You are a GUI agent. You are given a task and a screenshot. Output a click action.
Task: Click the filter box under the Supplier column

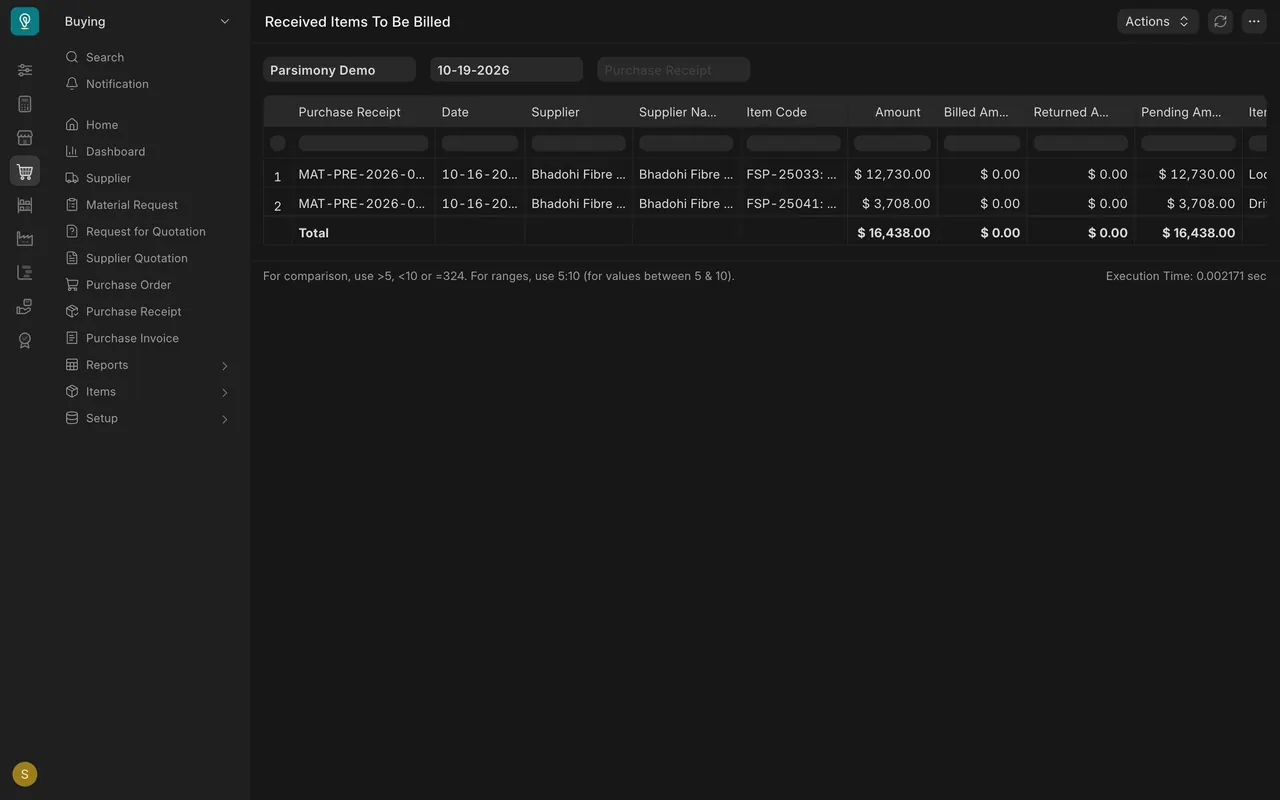click(578, 143)
